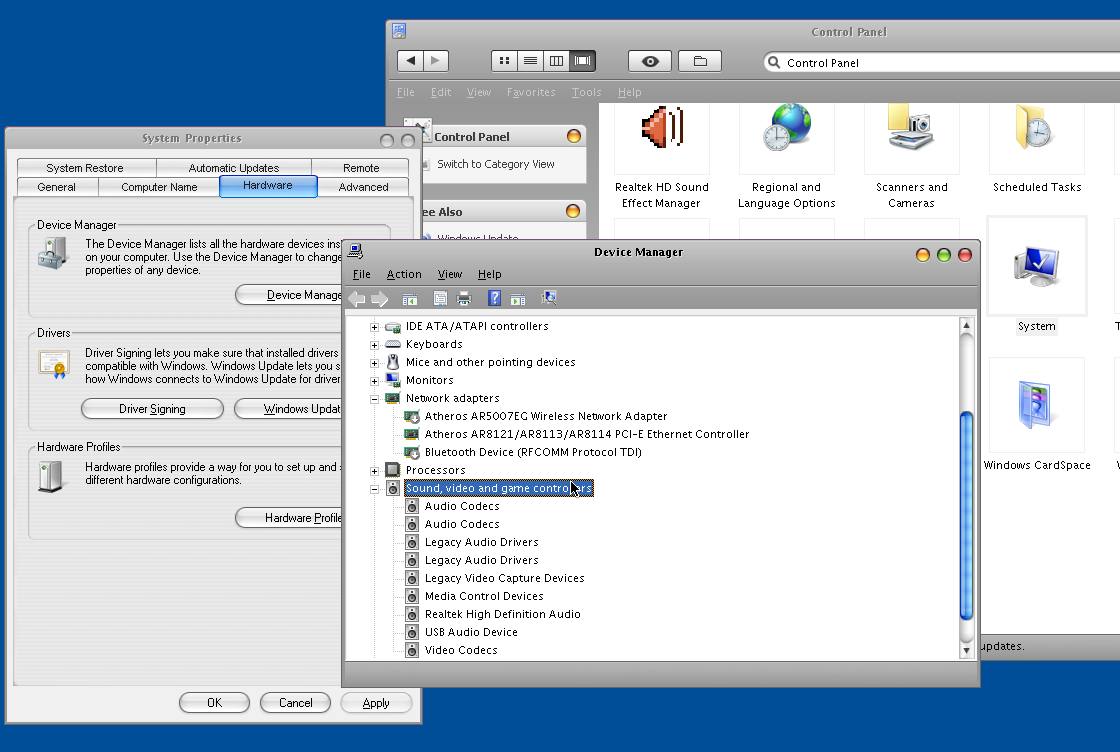Click the action pane toolbar icon beside Help

[518, 299]
